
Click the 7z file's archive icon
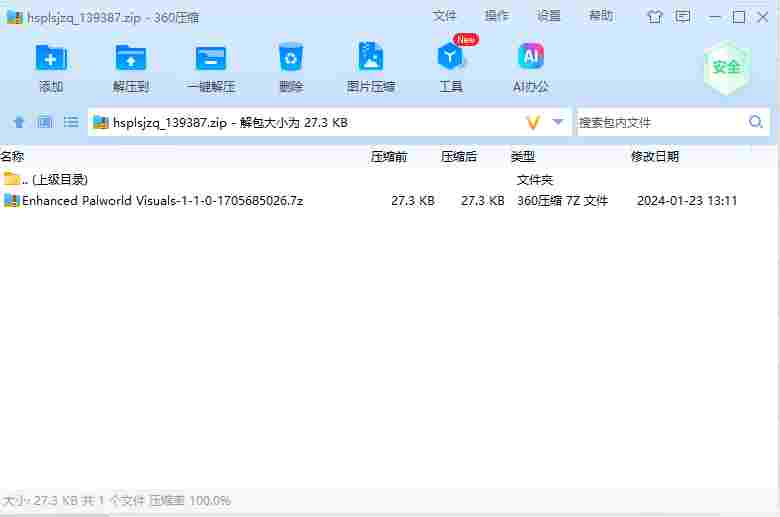(11, 201)
